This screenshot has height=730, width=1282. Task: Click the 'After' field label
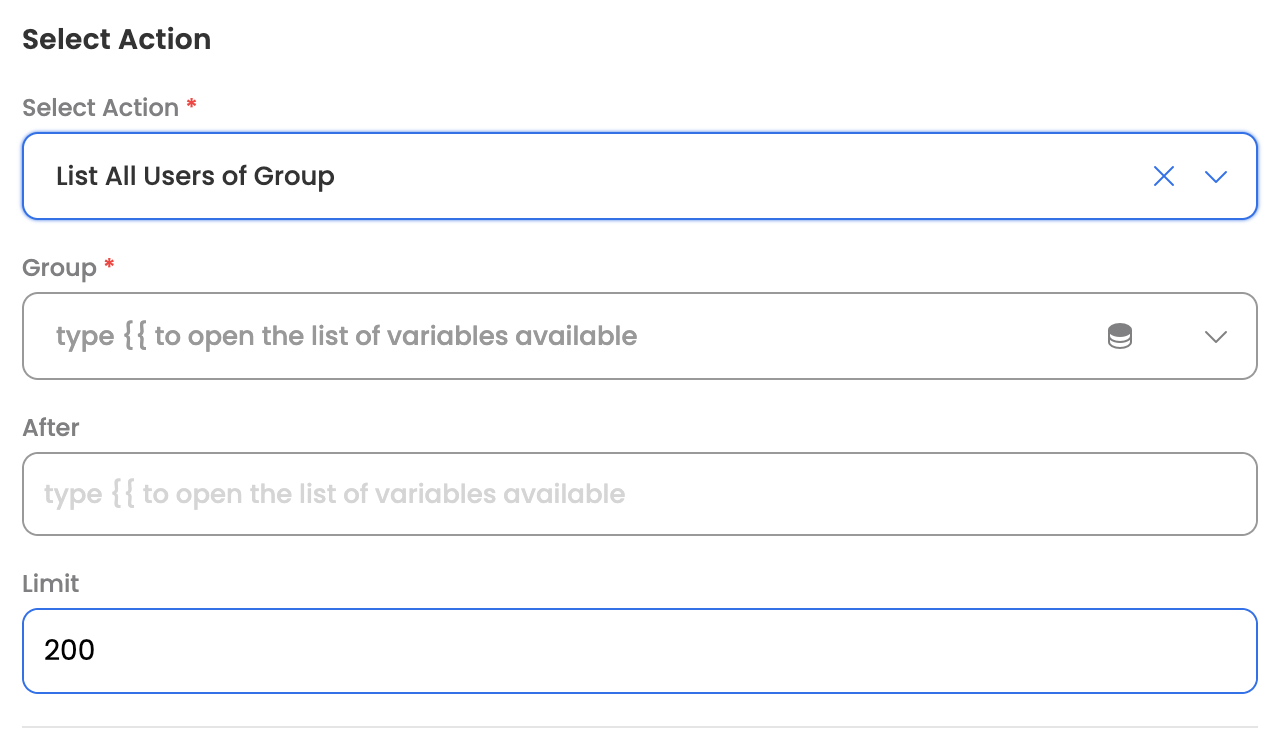(51, 428)
